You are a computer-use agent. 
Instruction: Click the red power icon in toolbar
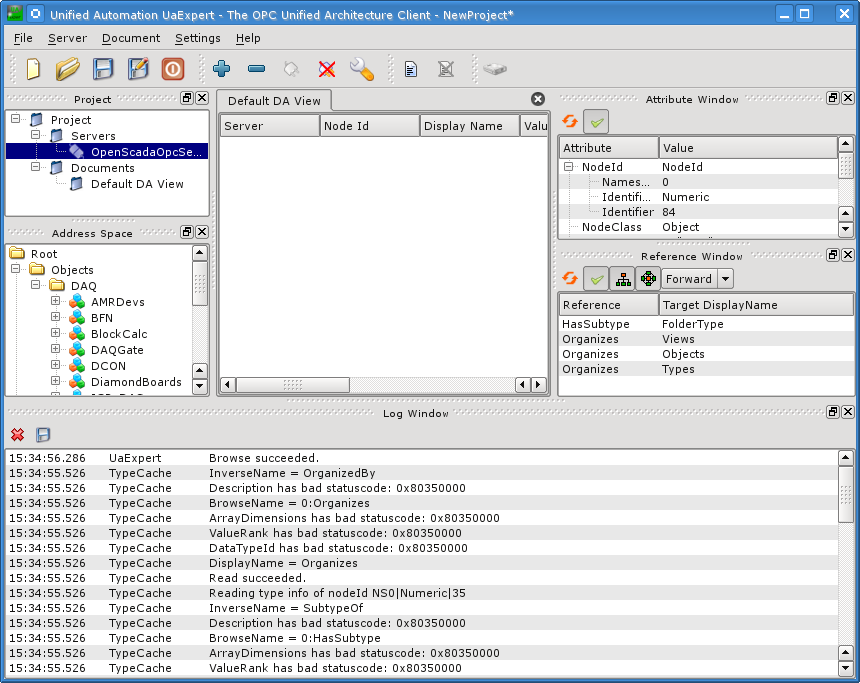(x=172, y=69)
